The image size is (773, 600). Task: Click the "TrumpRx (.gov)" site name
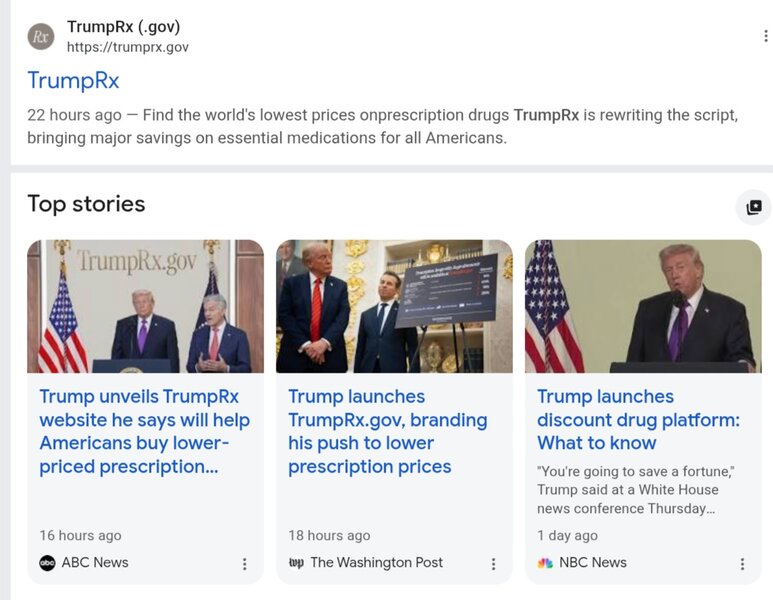coord(123,27)
